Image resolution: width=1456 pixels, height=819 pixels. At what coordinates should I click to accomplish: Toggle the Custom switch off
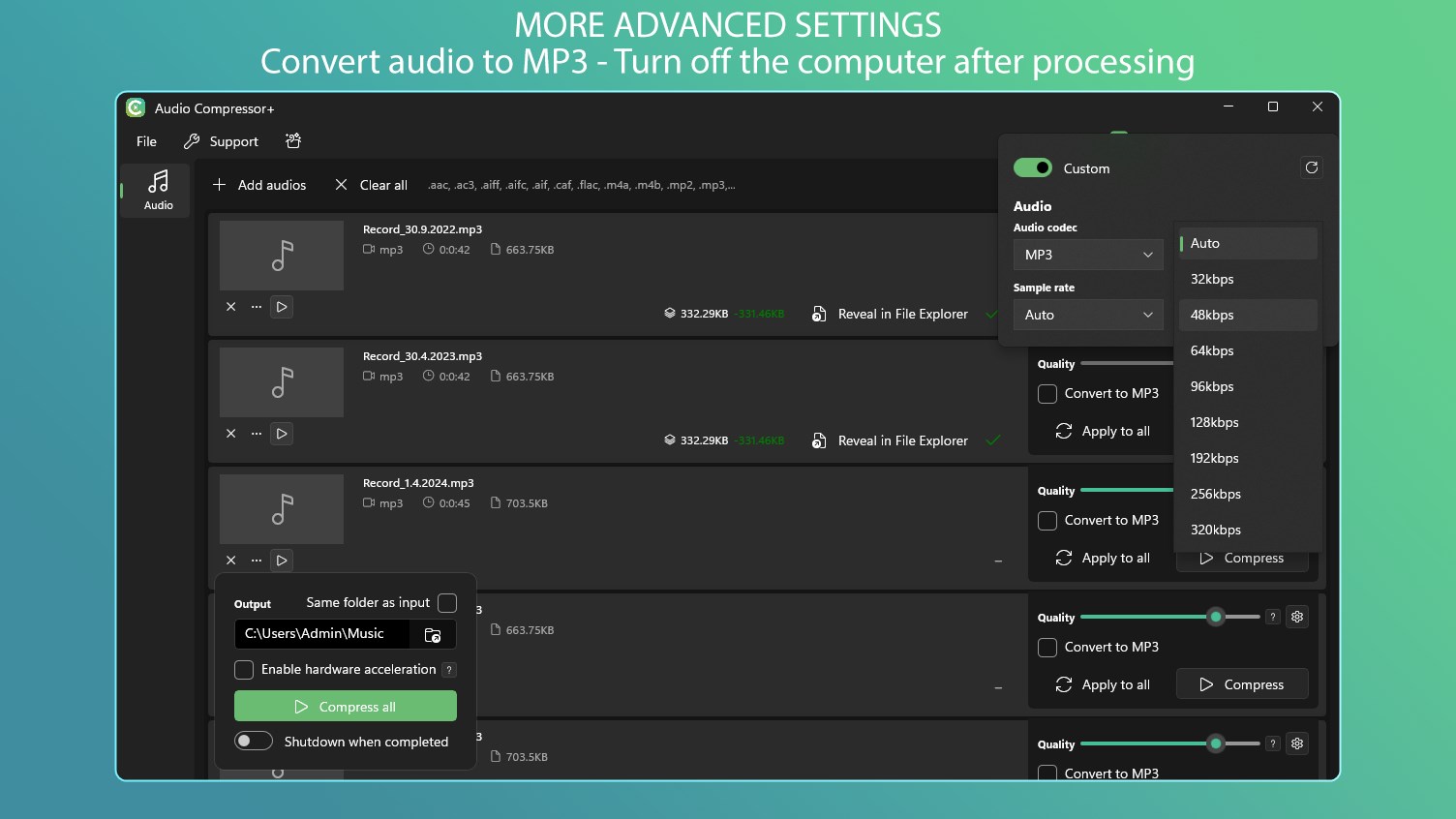tap(1033, 167)
